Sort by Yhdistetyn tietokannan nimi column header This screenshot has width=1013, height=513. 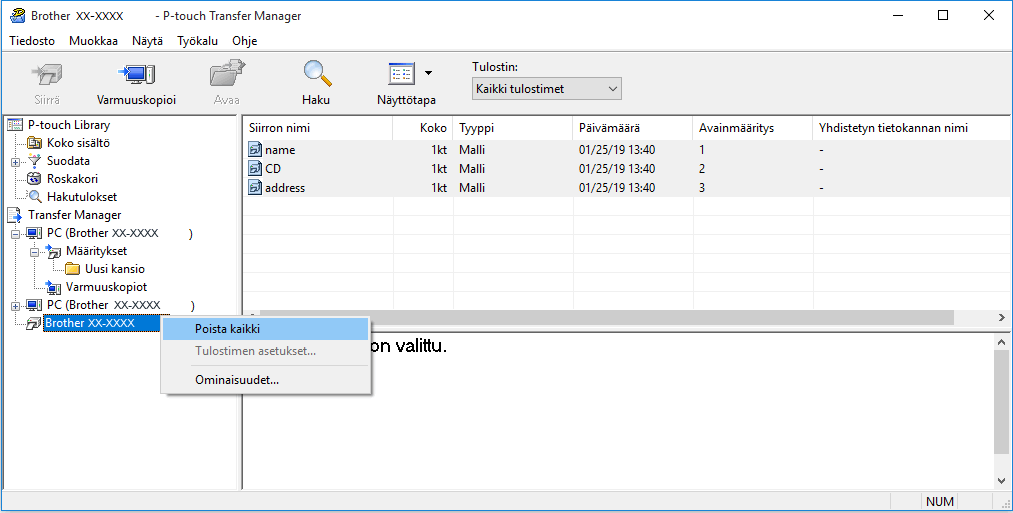click(912, 128)
